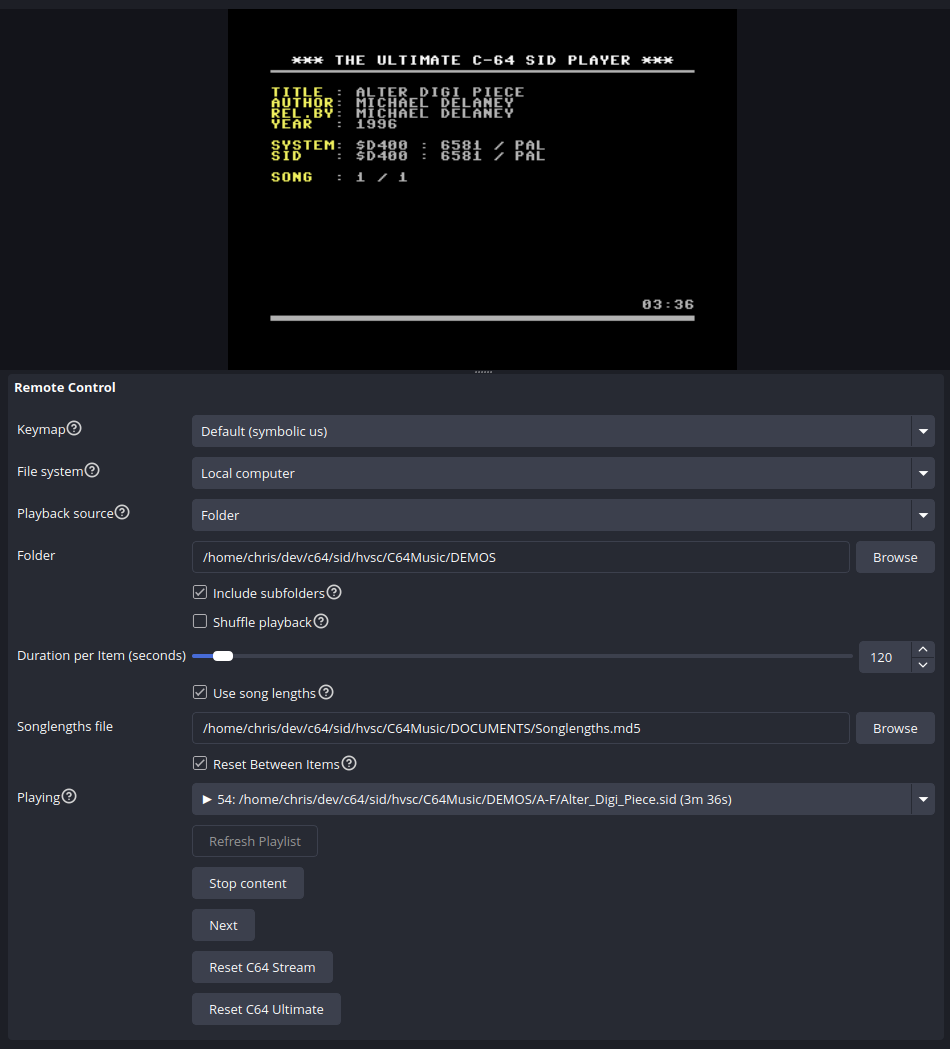
Task: Enable Shuffle playback checkbox
Action: coord(200,622)
